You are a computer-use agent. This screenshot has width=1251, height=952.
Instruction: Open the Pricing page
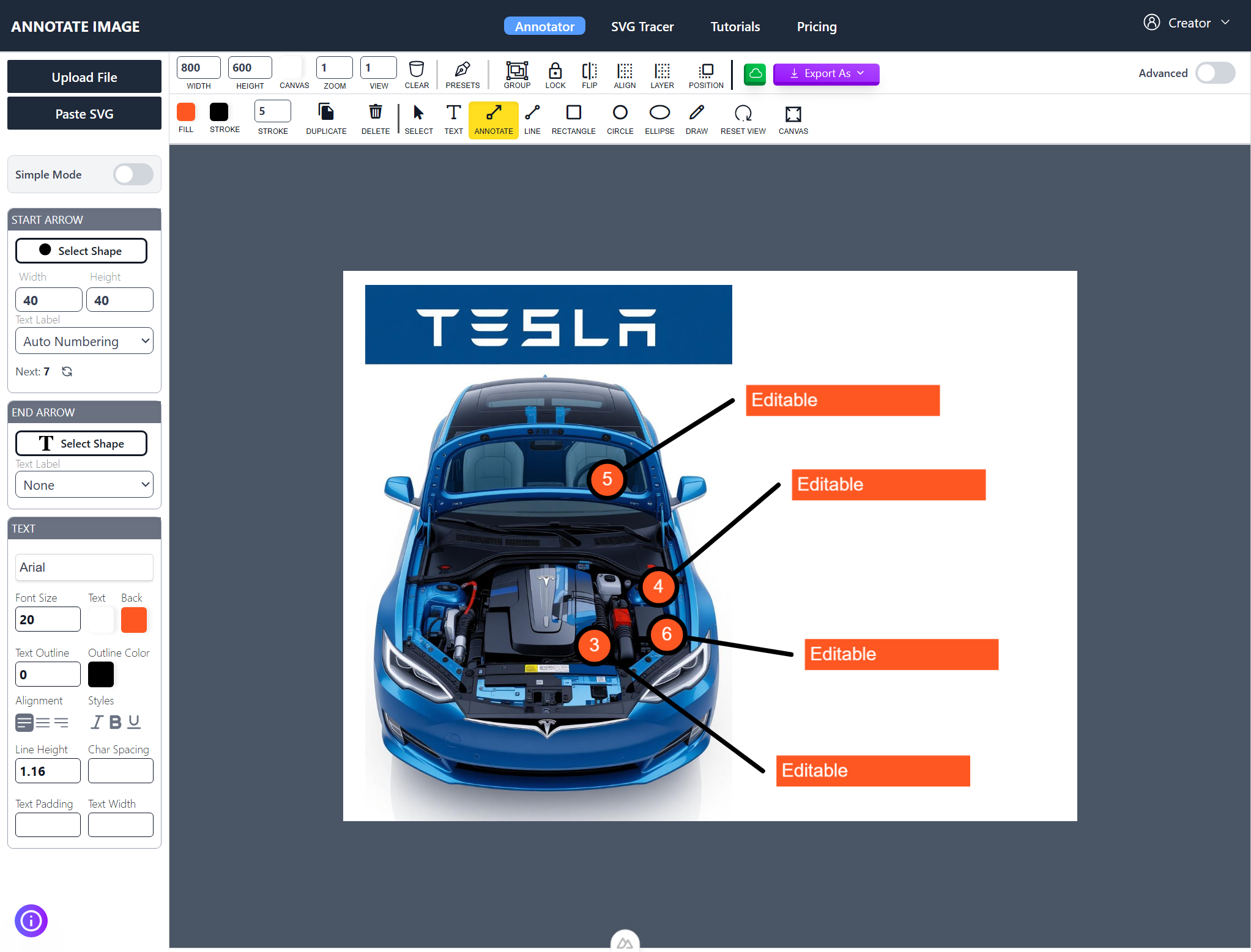click(817, 26)
